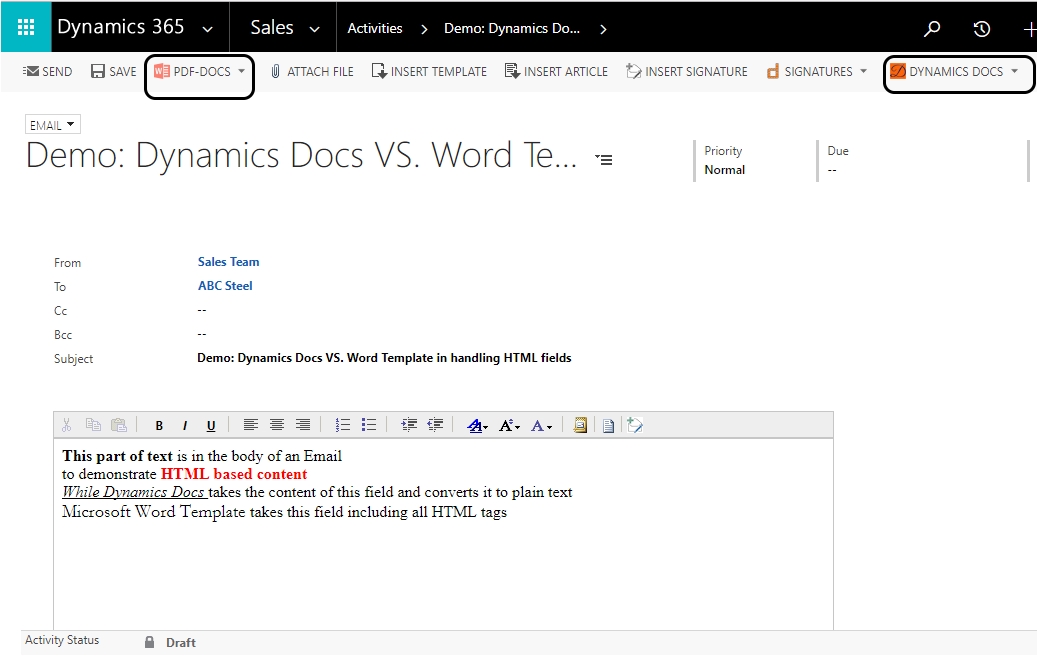Click SEND to send the email
This screenshot has width=1037, height=659.
click(x=47, y=71)
